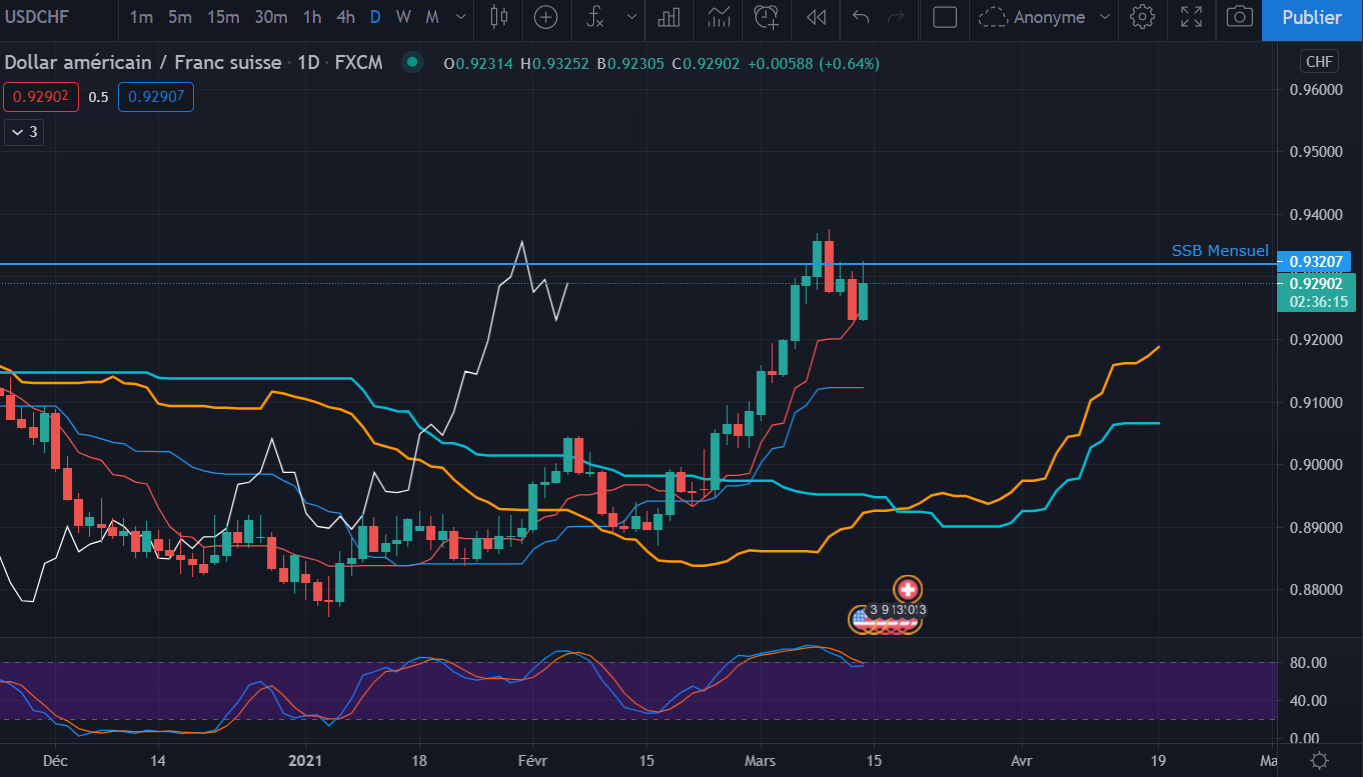Undo the last chart action
This screenshot has width=1363, height=777.
click(861, 17)
